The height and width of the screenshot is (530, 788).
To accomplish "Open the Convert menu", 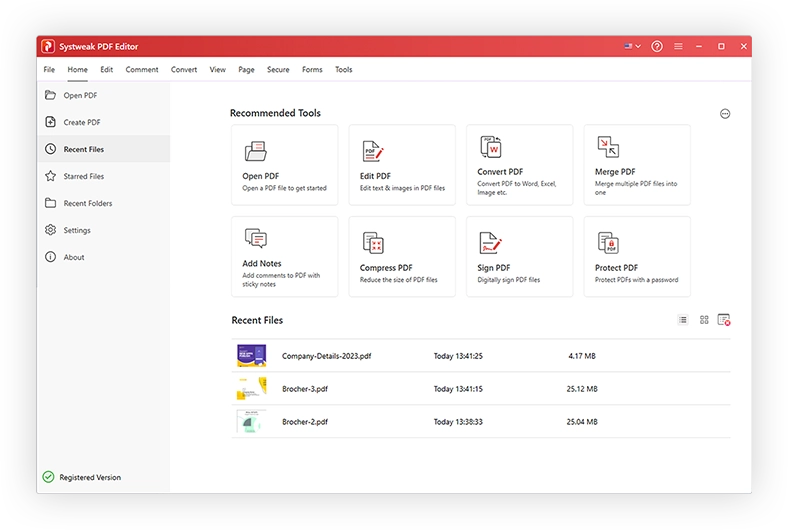I will coord(184,70).
